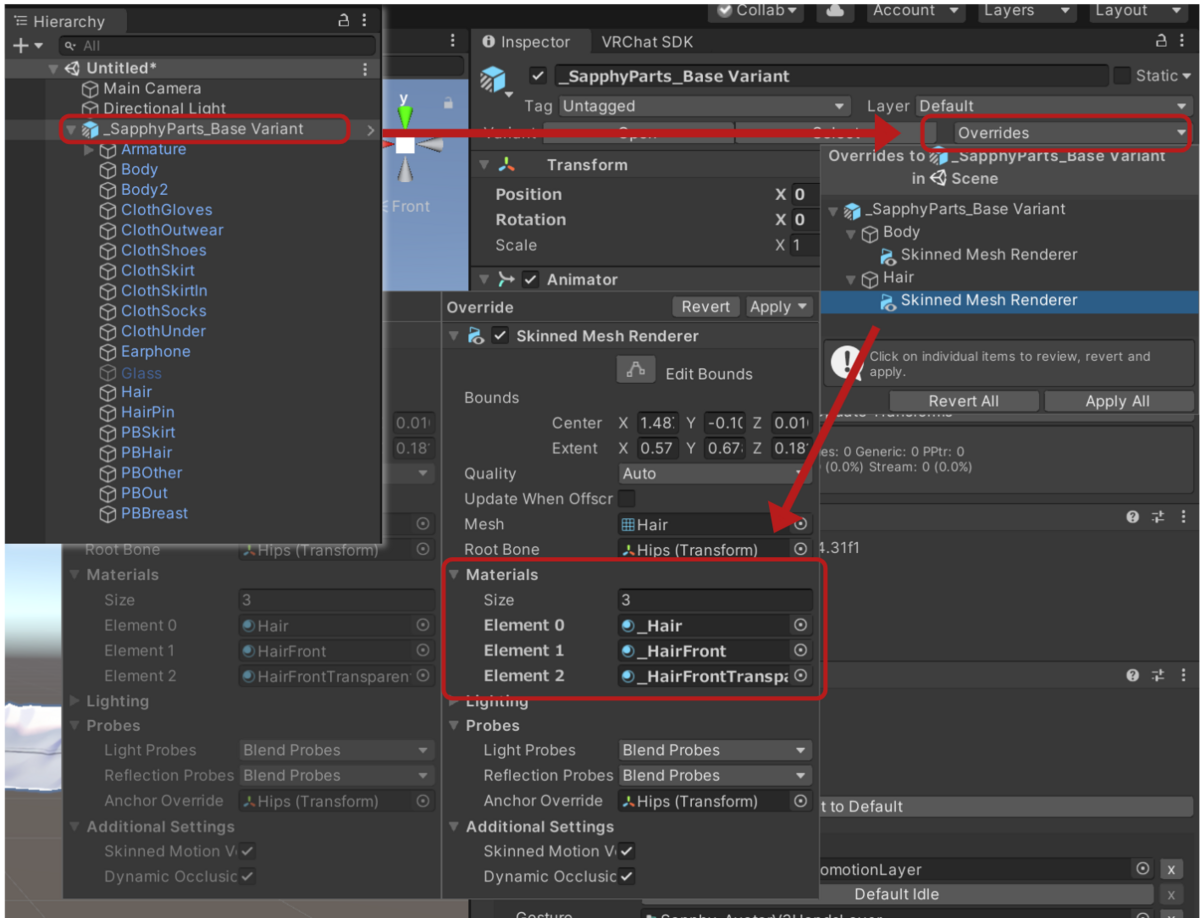
Task: Select Main Camera in the Hierarchy
Action: [x=152, y=88]
